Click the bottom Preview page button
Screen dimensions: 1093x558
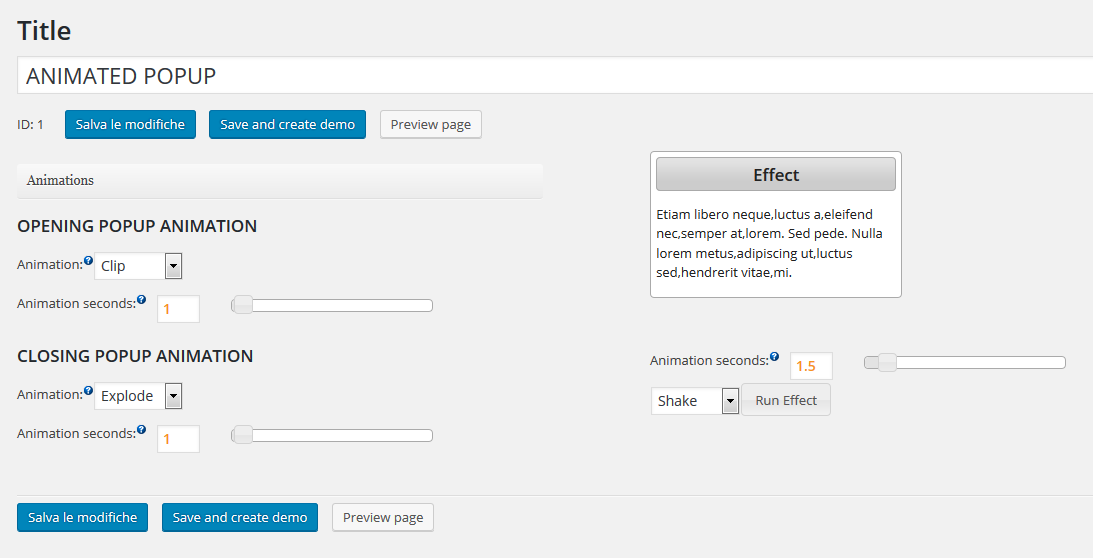click(383, 518)
